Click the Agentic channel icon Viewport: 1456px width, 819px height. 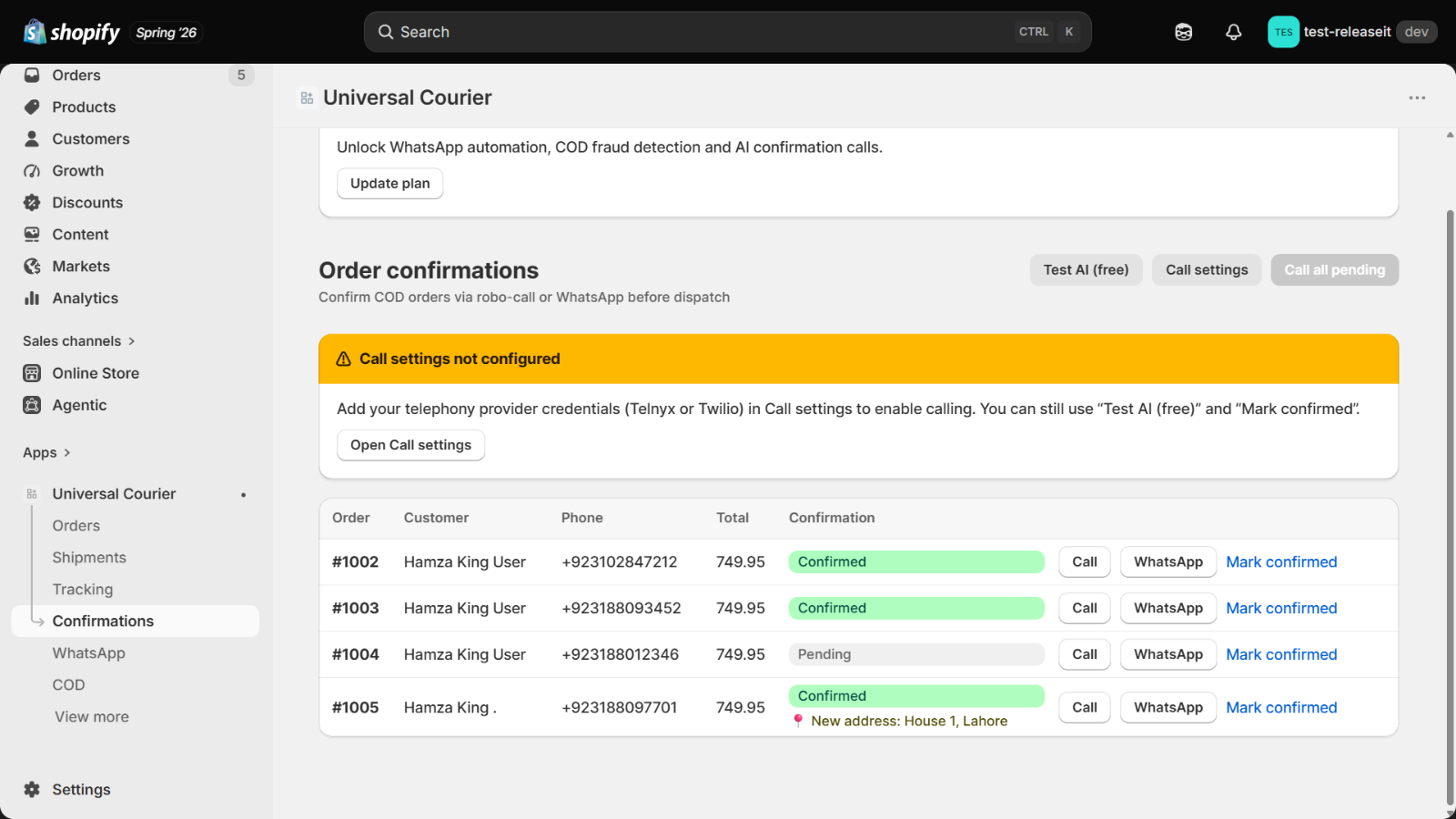pos(32,405)
